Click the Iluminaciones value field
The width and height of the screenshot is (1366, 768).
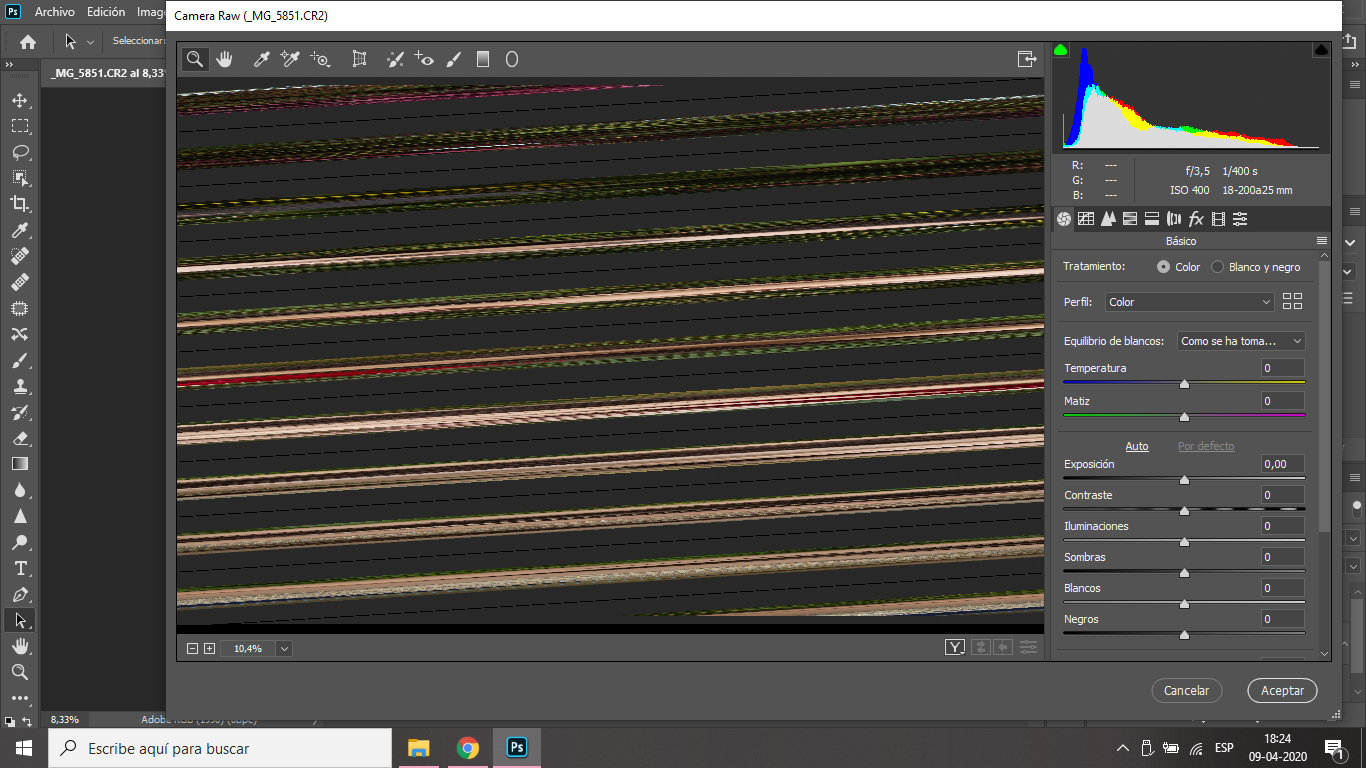pos(1283,526)
